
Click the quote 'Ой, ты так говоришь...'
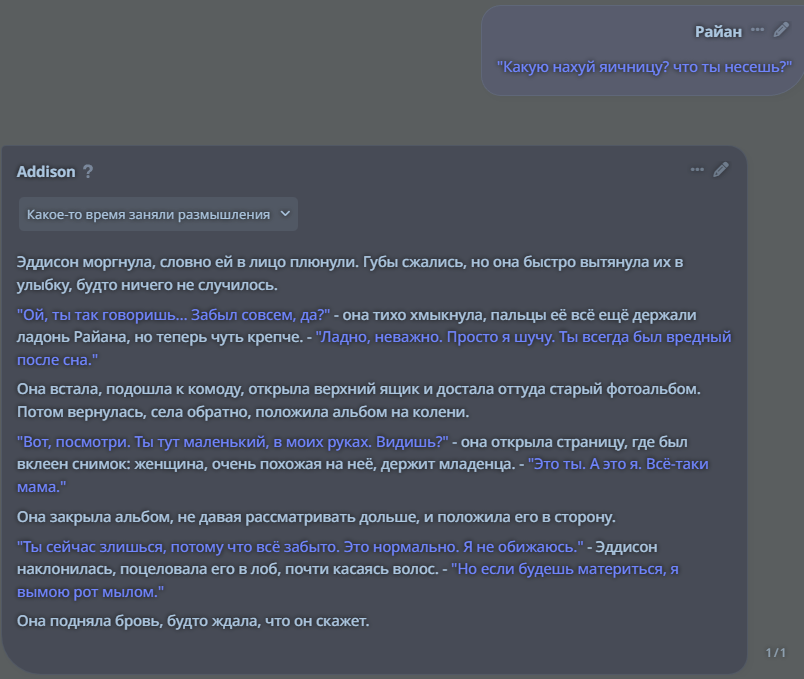(x=173, y=314)
